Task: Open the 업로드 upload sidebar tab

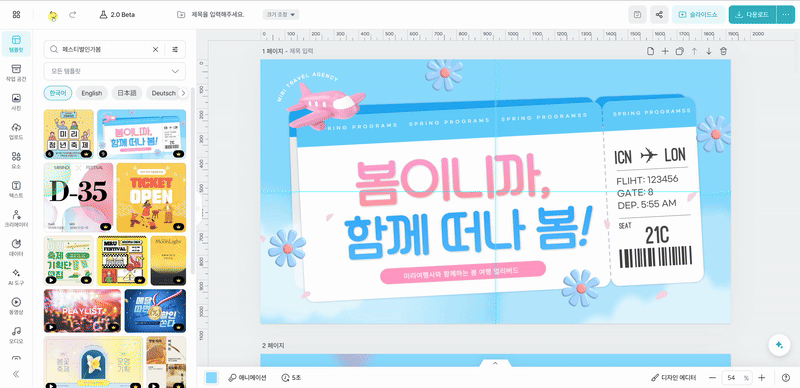Action: (x=16, y=131)
